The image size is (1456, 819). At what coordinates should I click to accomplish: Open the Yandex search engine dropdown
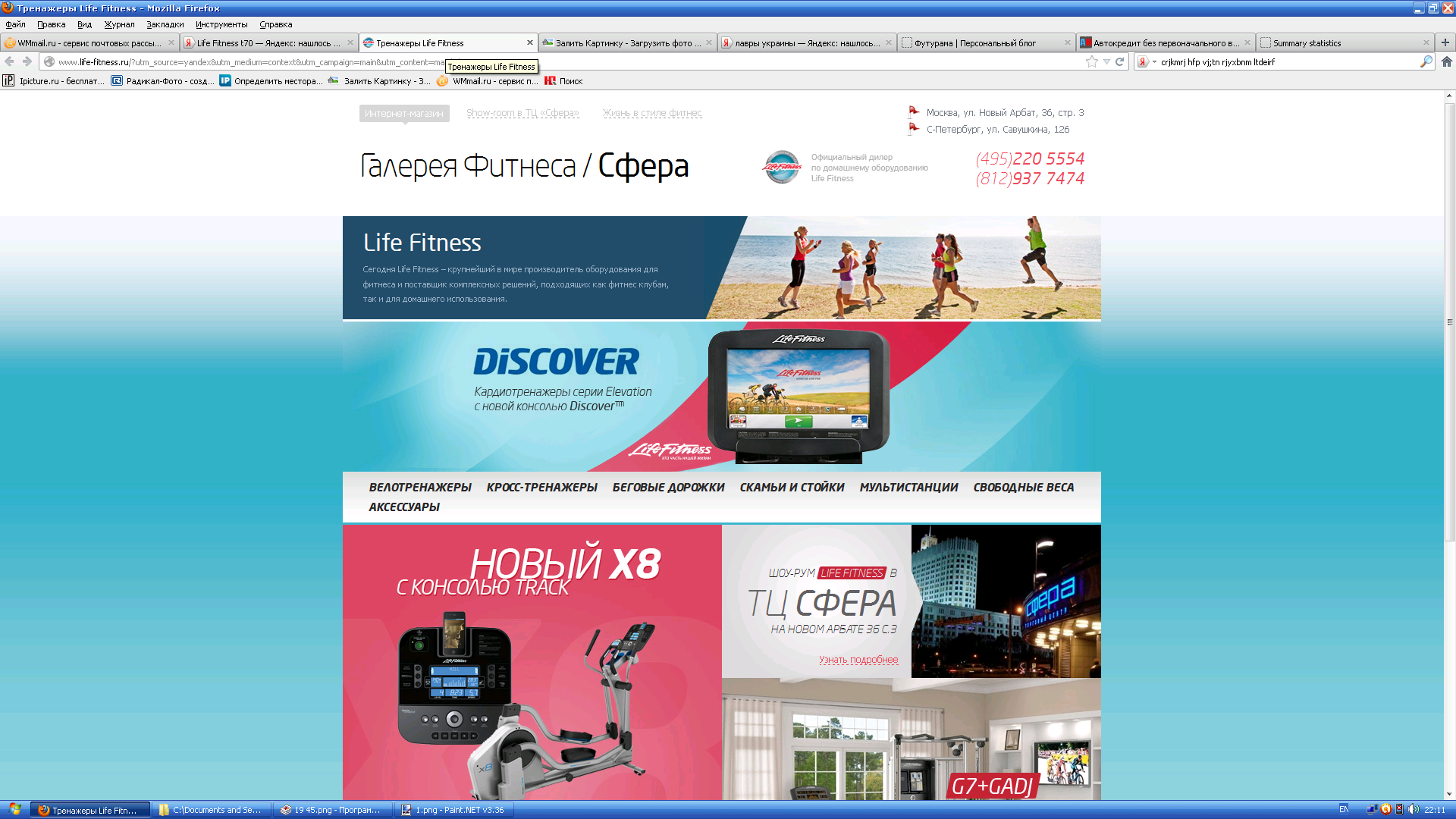tap(1146, 62)
